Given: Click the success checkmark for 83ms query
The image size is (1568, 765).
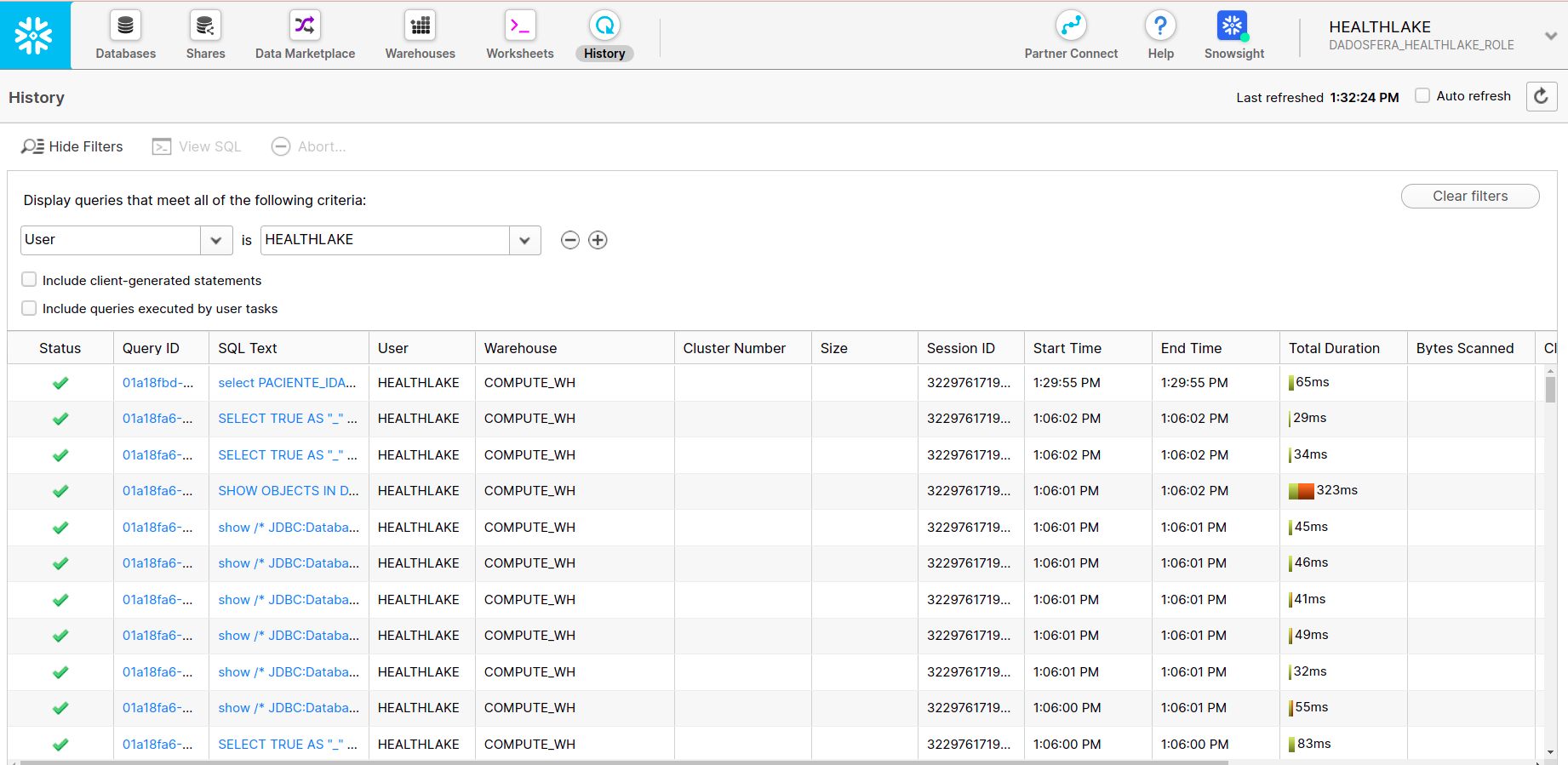Looking at the screenshot, I should tap(60, 745).
